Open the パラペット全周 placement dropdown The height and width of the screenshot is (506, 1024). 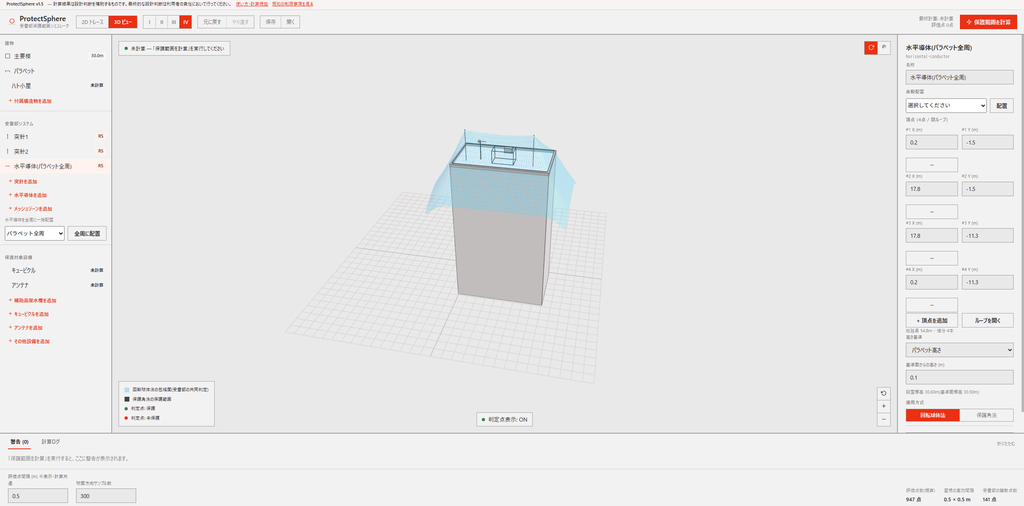[x=35, y=233]
